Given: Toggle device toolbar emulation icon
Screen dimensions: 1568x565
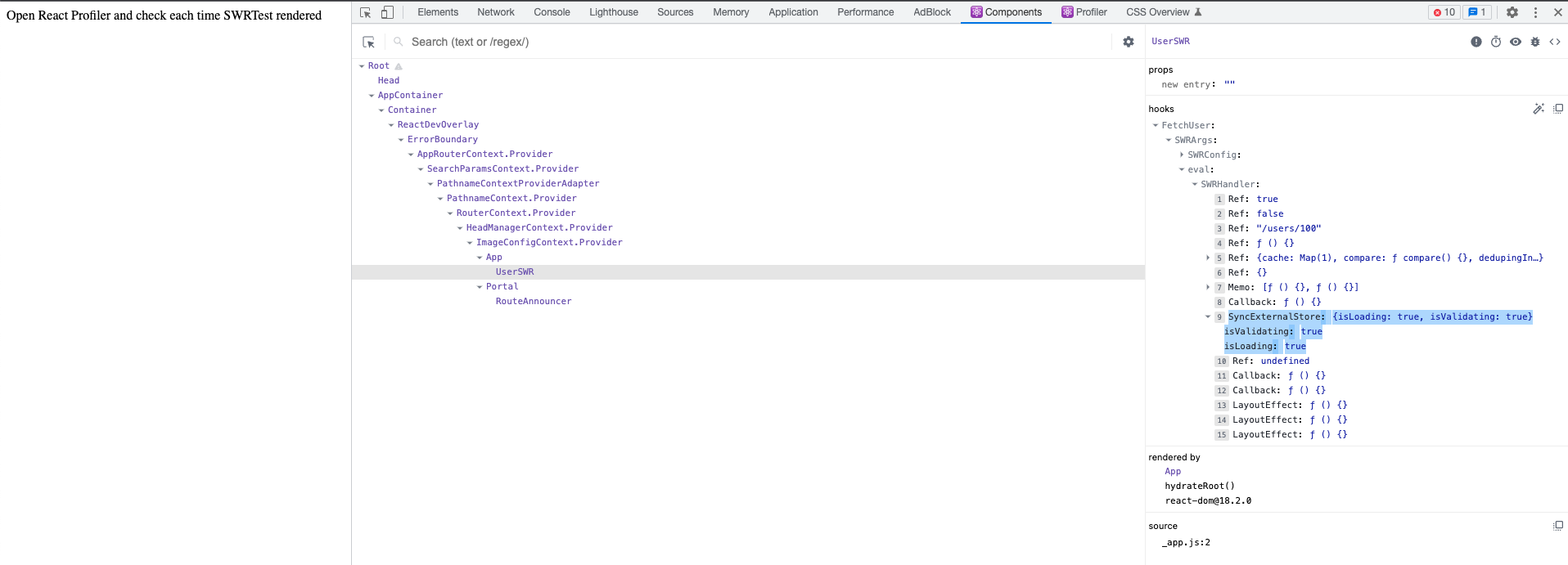Looking at the screenshot, I should tap(387, 12).
